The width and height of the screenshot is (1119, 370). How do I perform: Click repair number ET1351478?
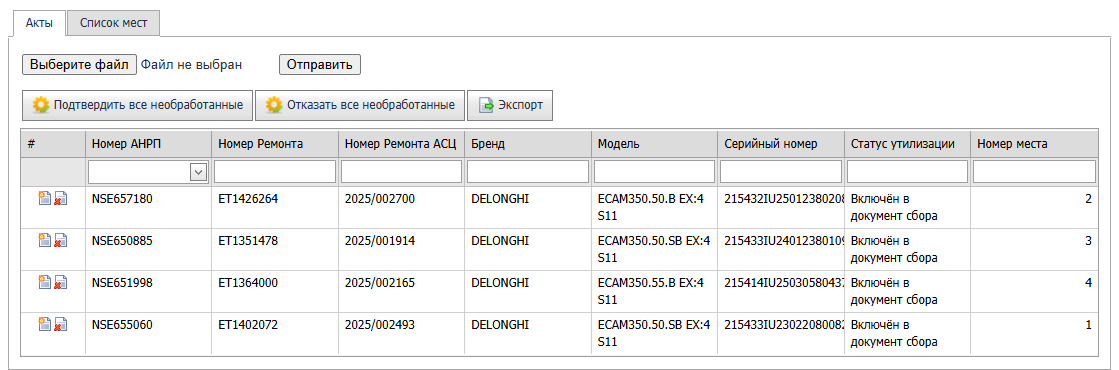coord(248,241)
